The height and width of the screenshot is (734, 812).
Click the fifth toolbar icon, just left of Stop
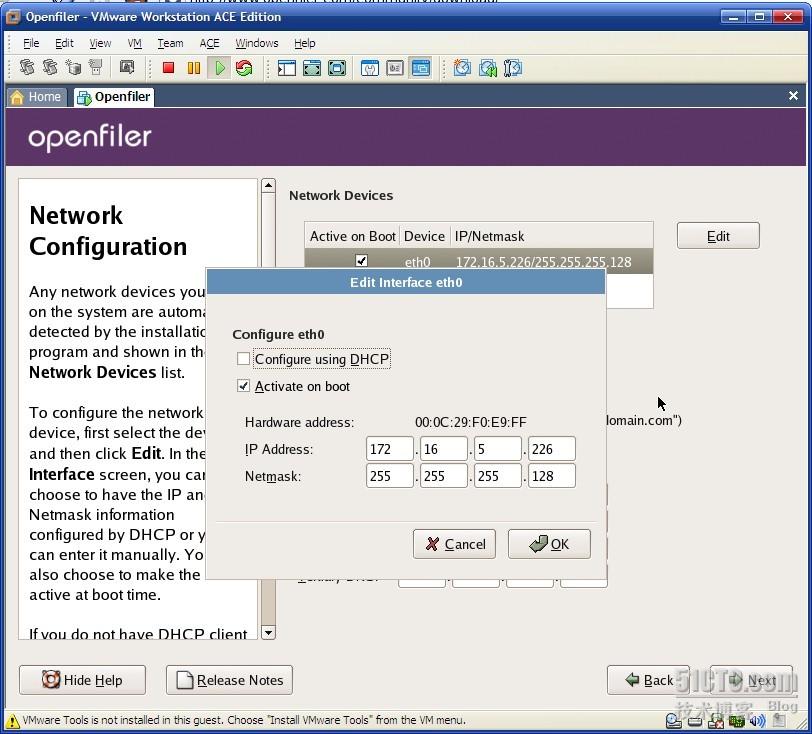[x=127, y=67]
